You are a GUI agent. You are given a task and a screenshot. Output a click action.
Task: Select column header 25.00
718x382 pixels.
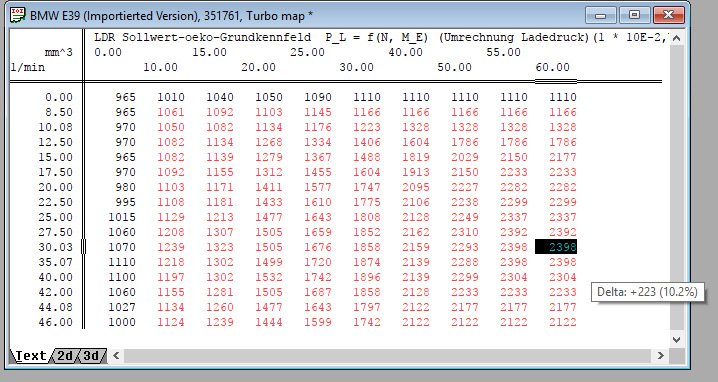(307, 52)
